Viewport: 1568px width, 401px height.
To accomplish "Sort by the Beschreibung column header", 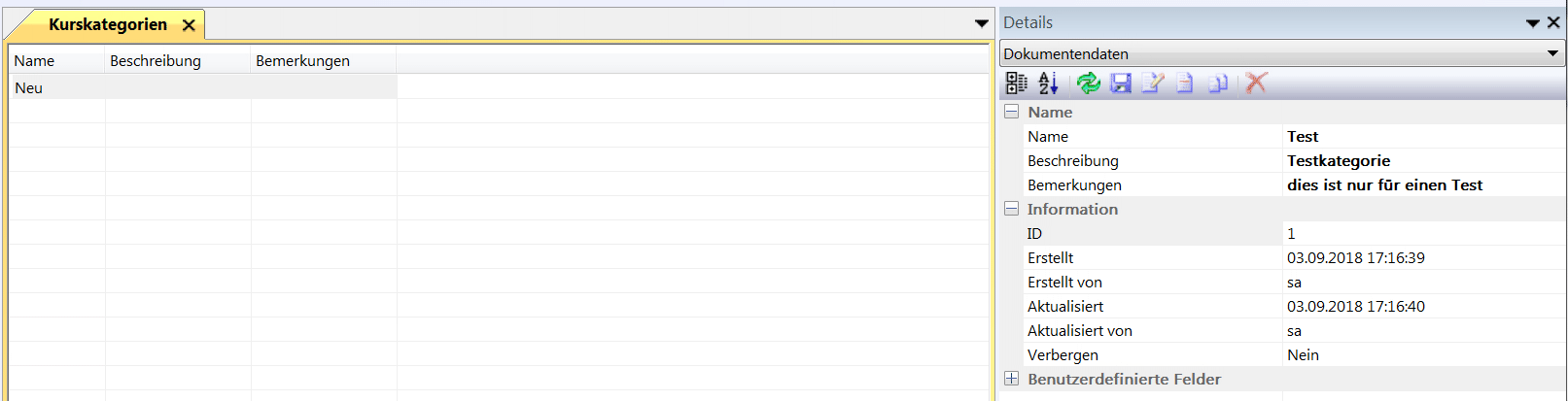I will 156,60.
